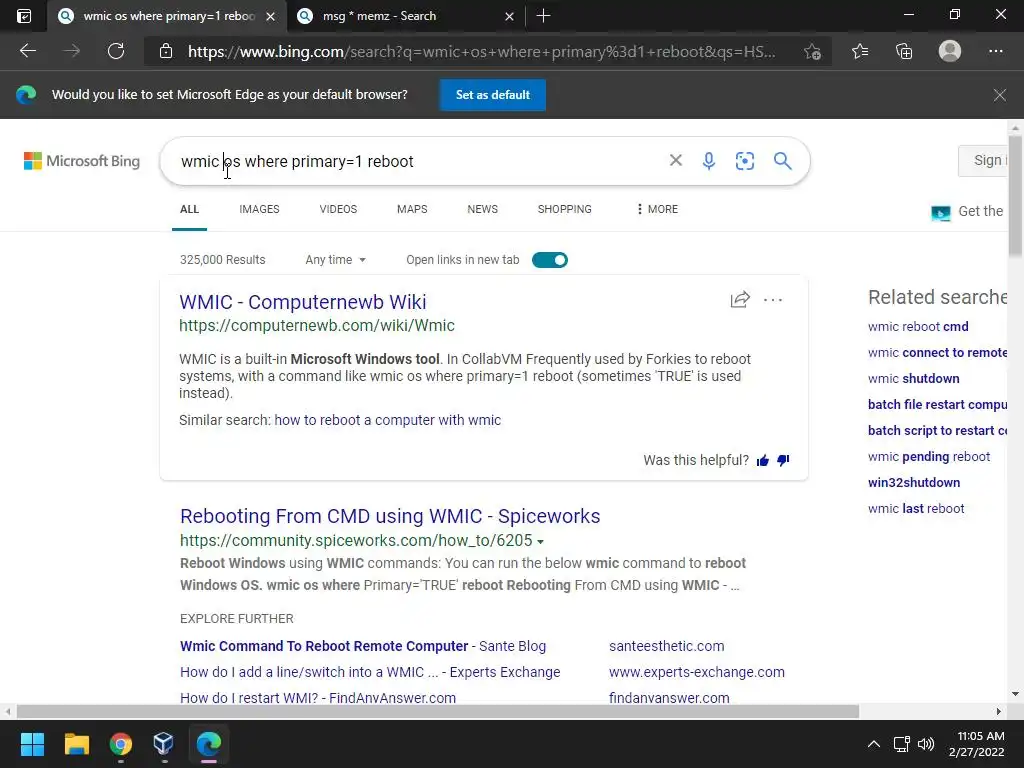The width and height of the screenshot is (1024, 768).
Task: Open 'WMIC - Computernewb Wiki' result
Action: point(303,302)
